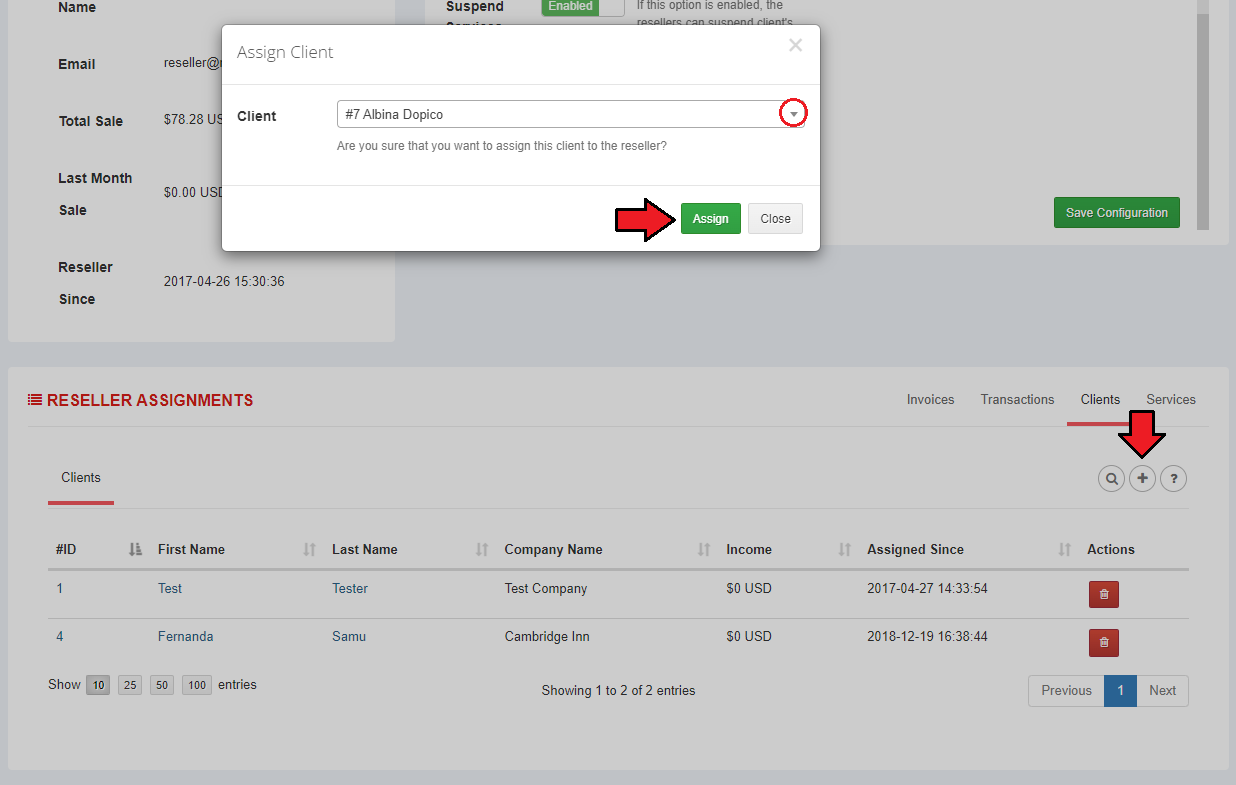Click the Last Month Sale value $0.00 USD
The width and height of the screenshot is (1236, 785).
194,192
